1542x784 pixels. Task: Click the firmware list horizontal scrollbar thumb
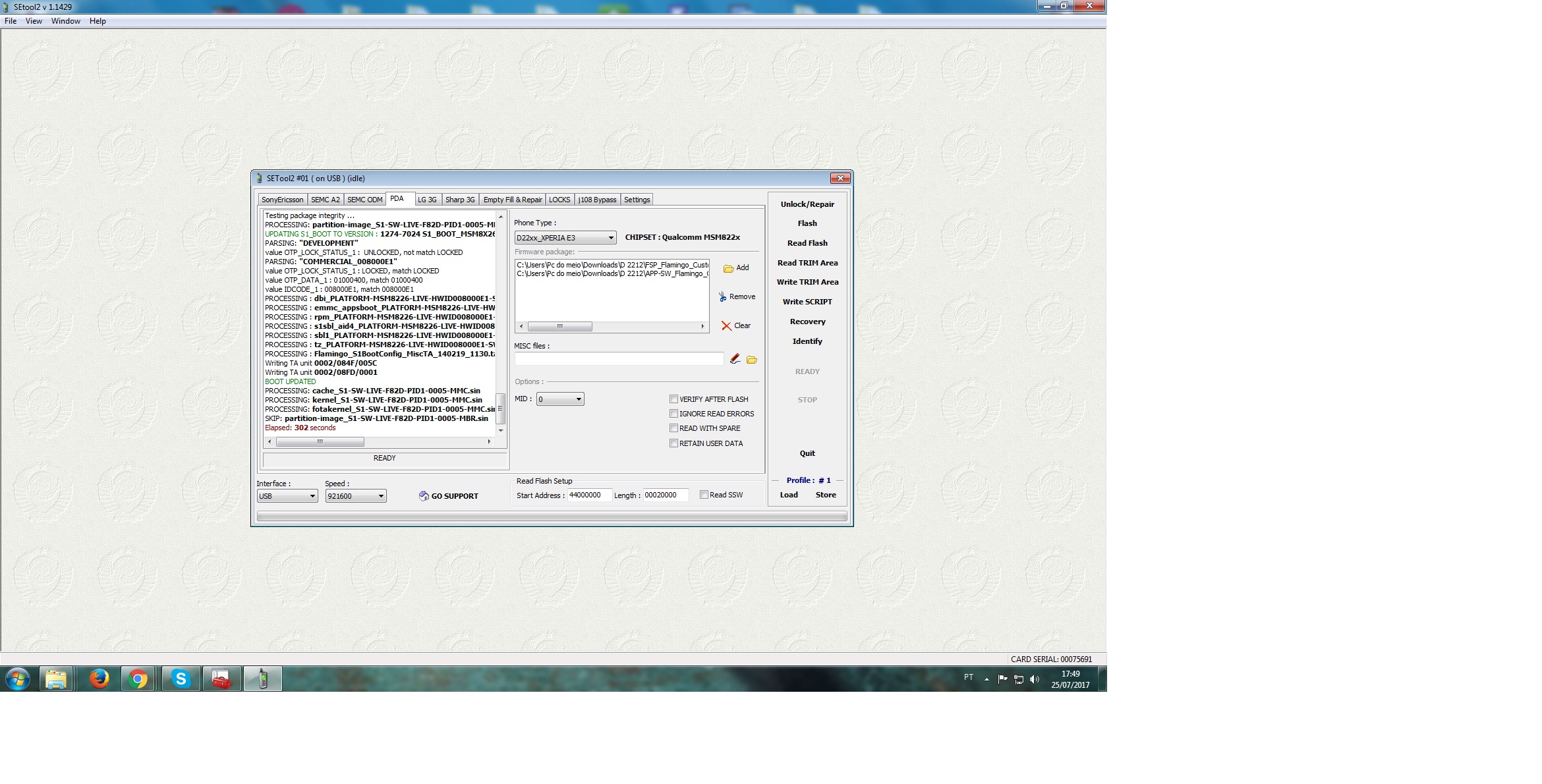(x=560, y=326)
